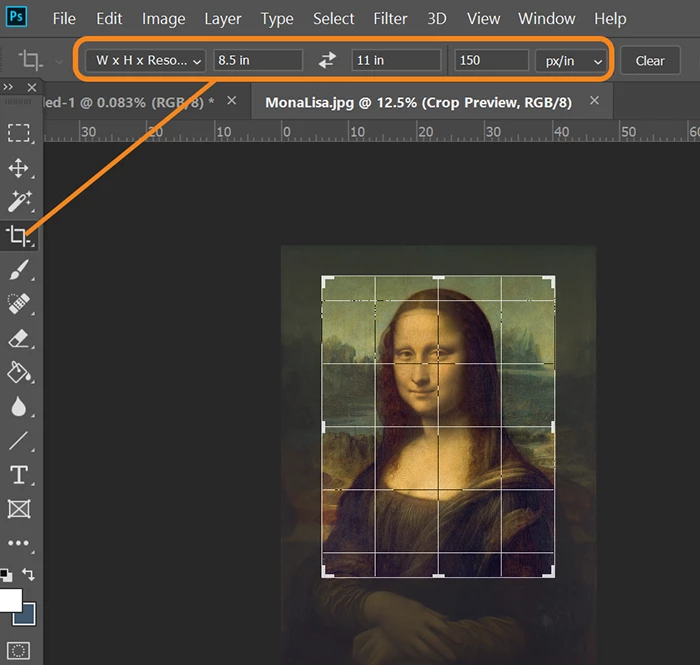Screen dimensions: 700x665
Task: Click the horizontal ruler above the canvas
Action: pos(371,131)
